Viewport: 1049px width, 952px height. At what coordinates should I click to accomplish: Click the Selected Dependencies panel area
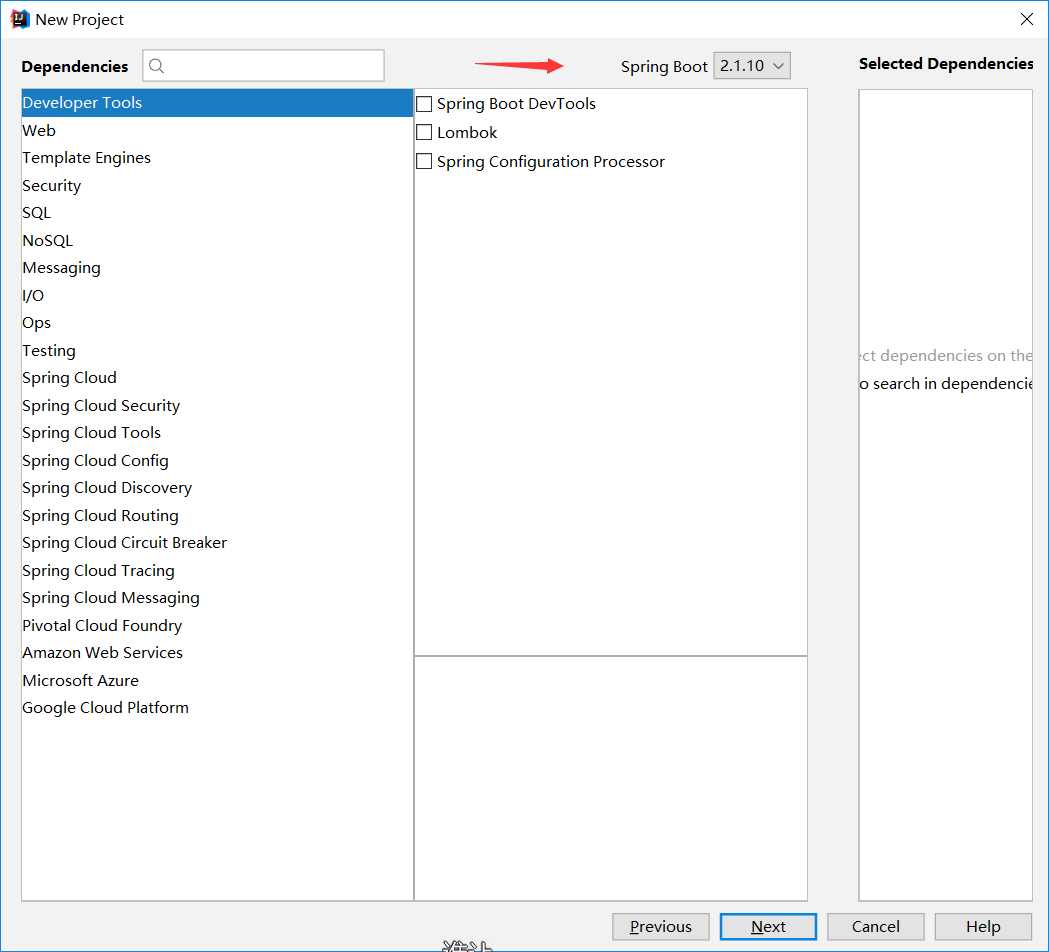click(945, 495)
